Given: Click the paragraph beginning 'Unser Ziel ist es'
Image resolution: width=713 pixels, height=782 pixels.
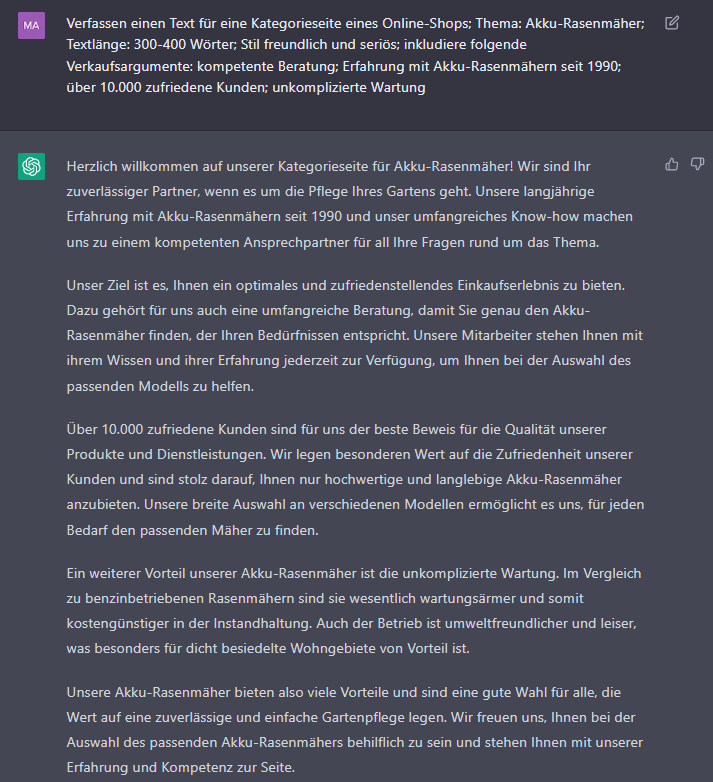Looking at the screenshot, I should coord(355,336).
